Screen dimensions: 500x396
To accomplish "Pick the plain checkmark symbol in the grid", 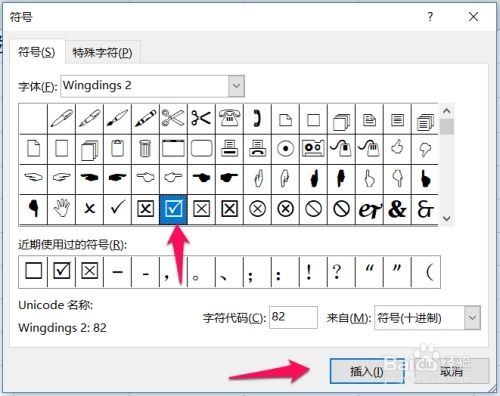I will click(x=117, y=209).
